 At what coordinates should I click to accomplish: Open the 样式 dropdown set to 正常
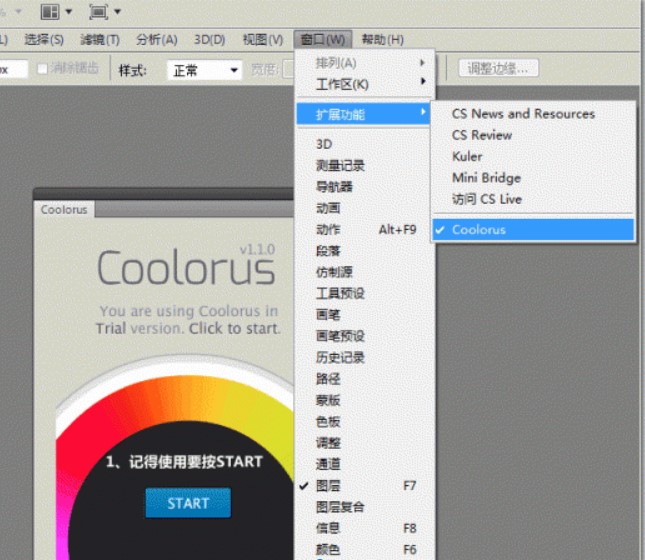pyautogui.click(x=204, y=70)
